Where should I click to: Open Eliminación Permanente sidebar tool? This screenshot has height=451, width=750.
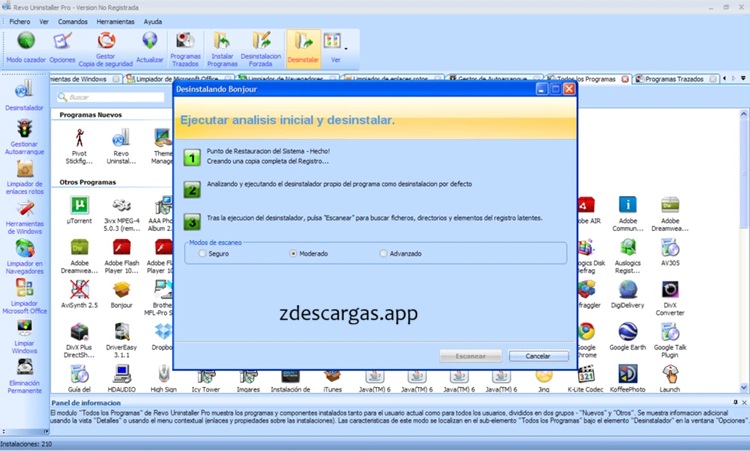[24, 376]
